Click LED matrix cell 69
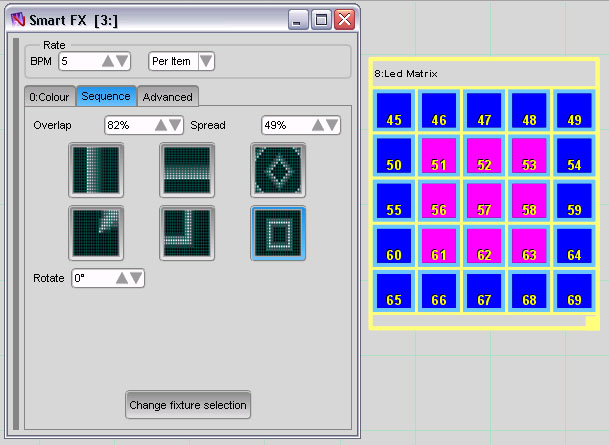The width and height of the screenshot is (609, 445). [575, 290]
